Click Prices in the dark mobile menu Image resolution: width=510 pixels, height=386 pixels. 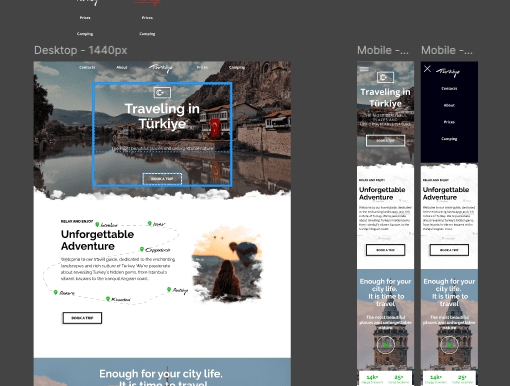[x=449, y=122]
